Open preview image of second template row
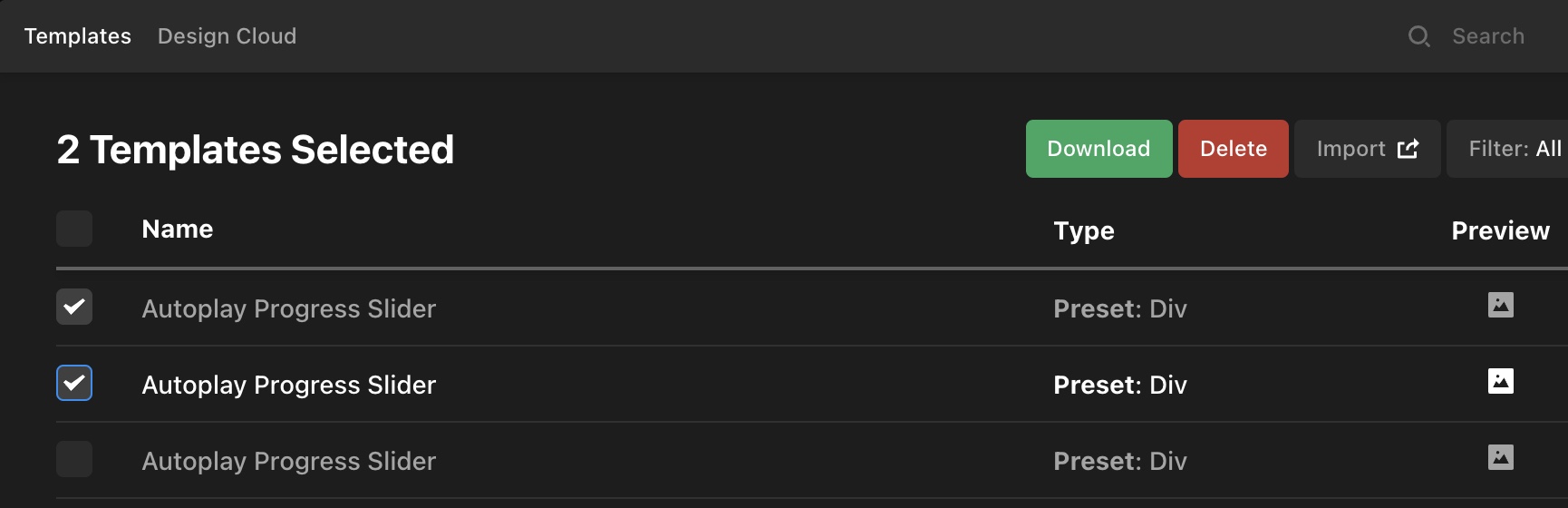The image size is (1568, 508). click(1500, 381)
